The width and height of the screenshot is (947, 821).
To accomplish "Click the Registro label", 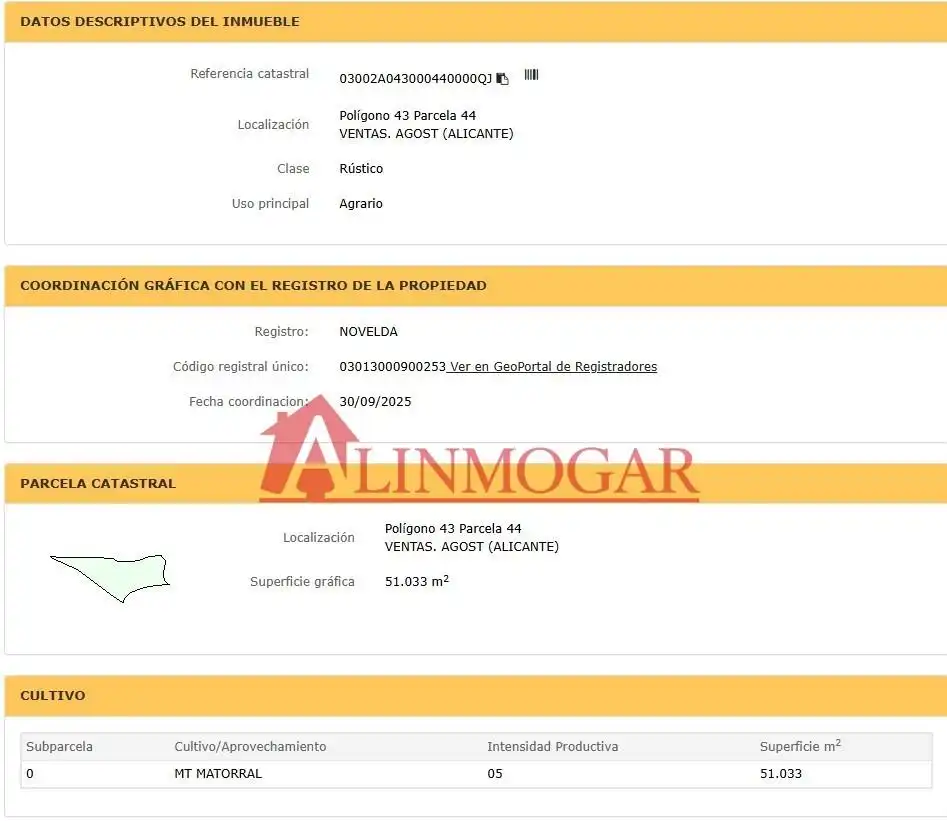I will pos(281,332).
